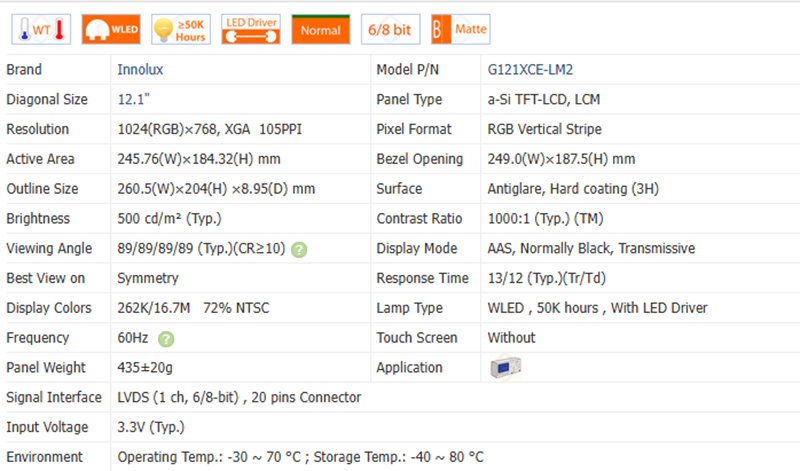The image size is (800, 471).
Task: Select the RGB Vertical Stripe pixel format
Action: point(544,129)
